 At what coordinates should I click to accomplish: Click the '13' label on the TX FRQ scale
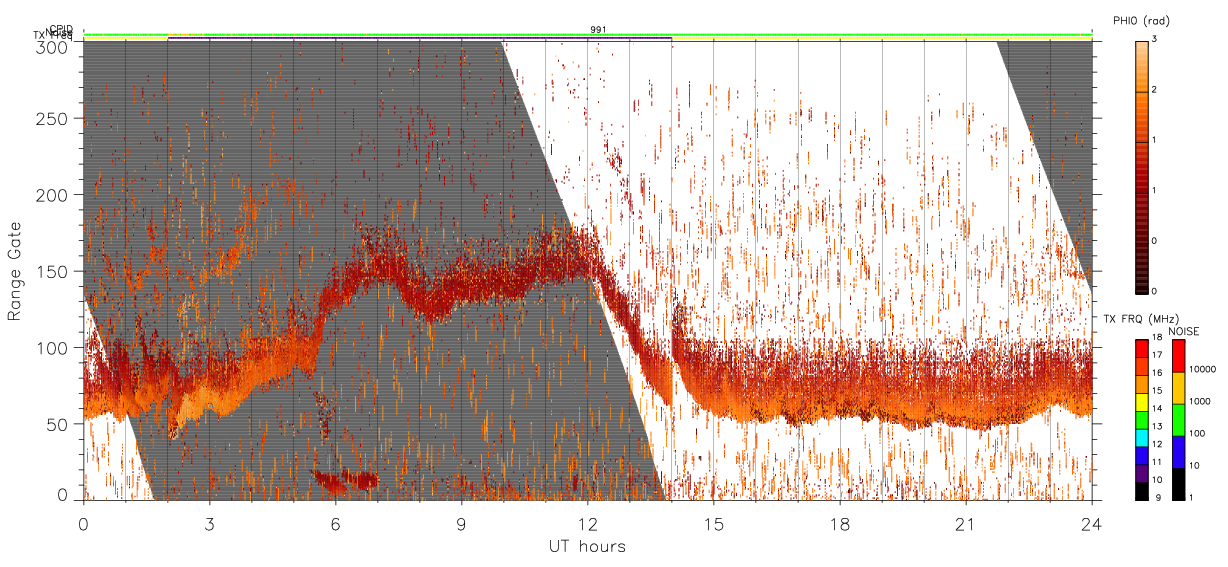click(x=1157, y=426)
